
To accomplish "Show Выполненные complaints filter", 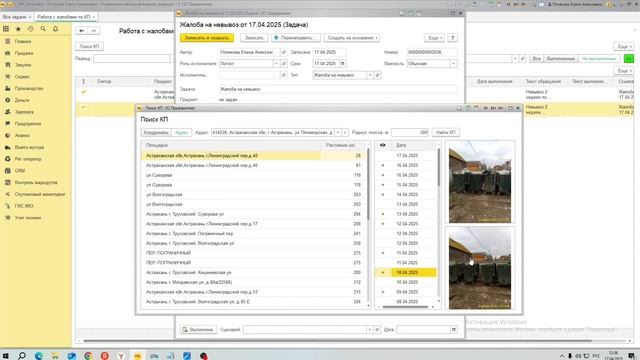I will coord(560,59).
